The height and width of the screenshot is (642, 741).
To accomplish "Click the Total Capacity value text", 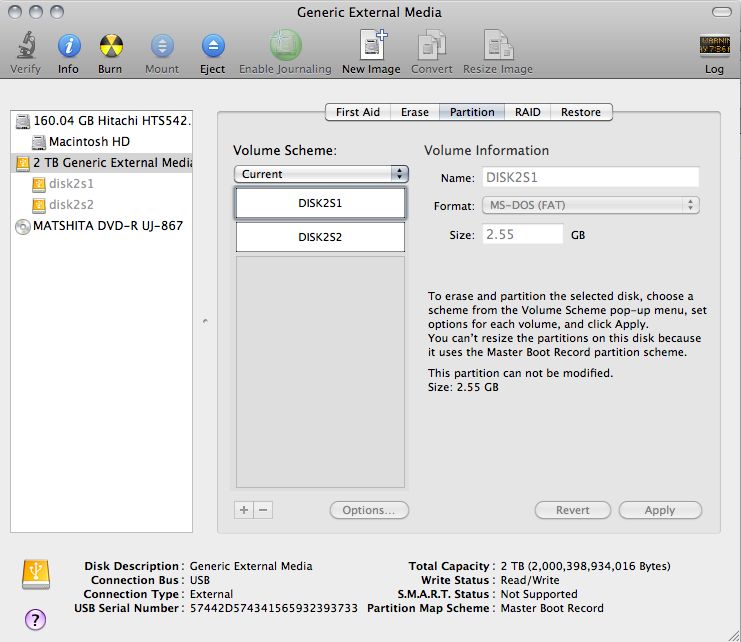I will coord(586,566).
